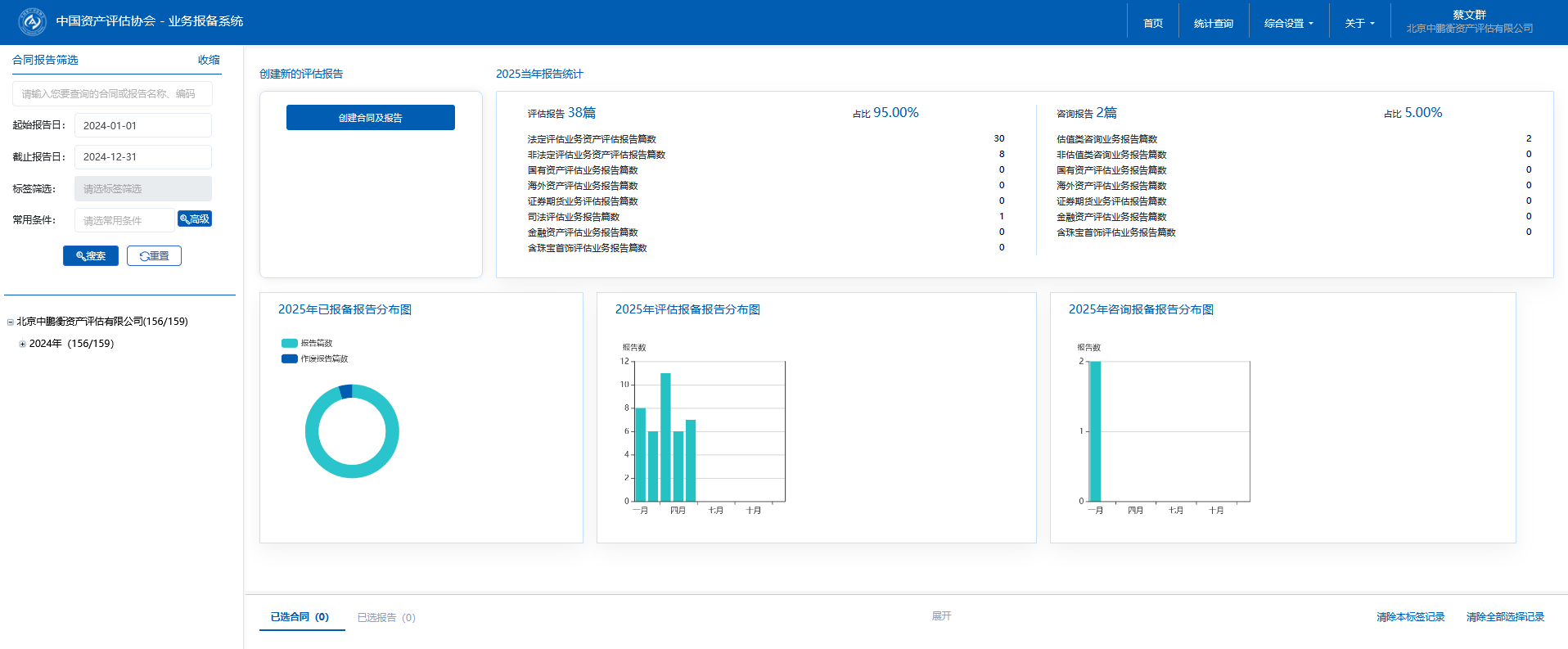This screenshot has height=649, width=1568.
Task: Open the 常用条件 selector
Action: tap(124, 220)
